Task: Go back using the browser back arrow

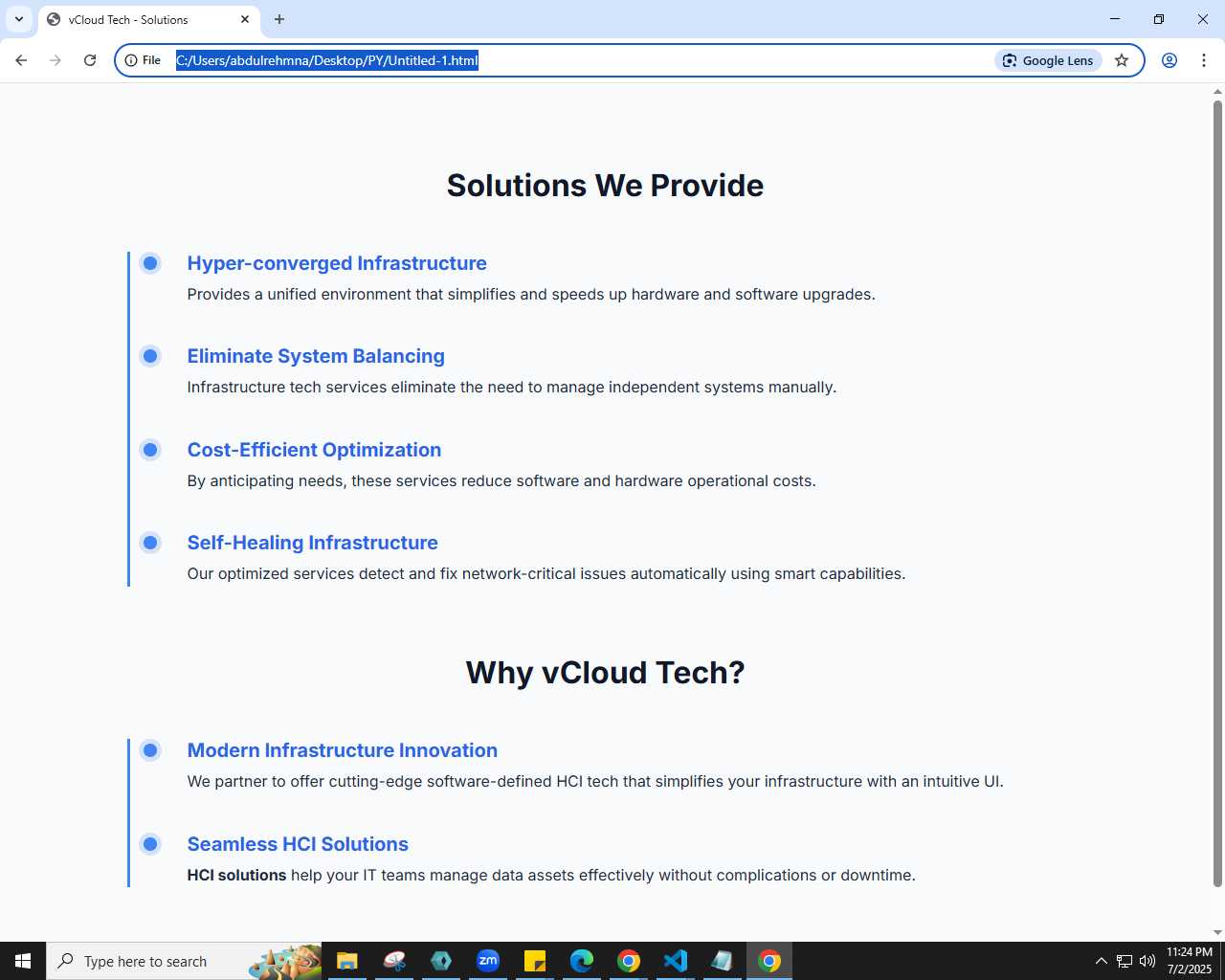Action: click(x=21, y=60)
